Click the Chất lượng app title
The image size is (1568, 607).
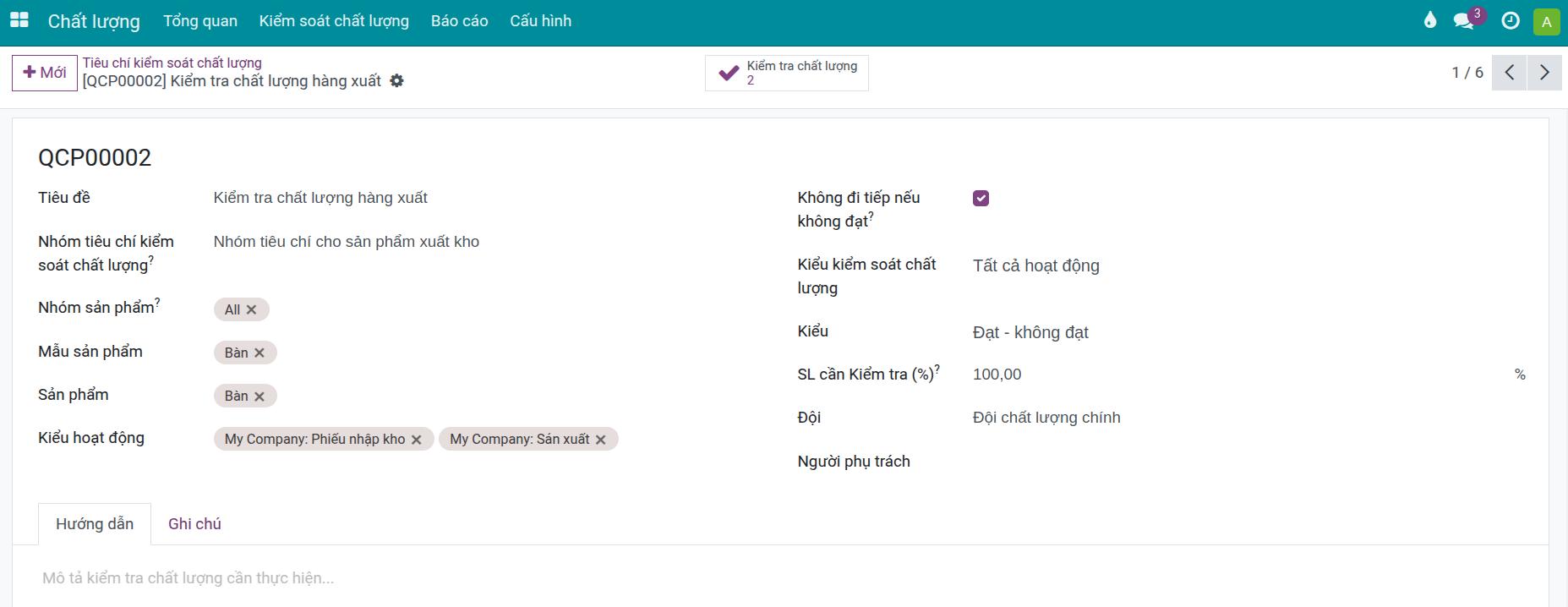pyautogui.click(x=94, y=21)
